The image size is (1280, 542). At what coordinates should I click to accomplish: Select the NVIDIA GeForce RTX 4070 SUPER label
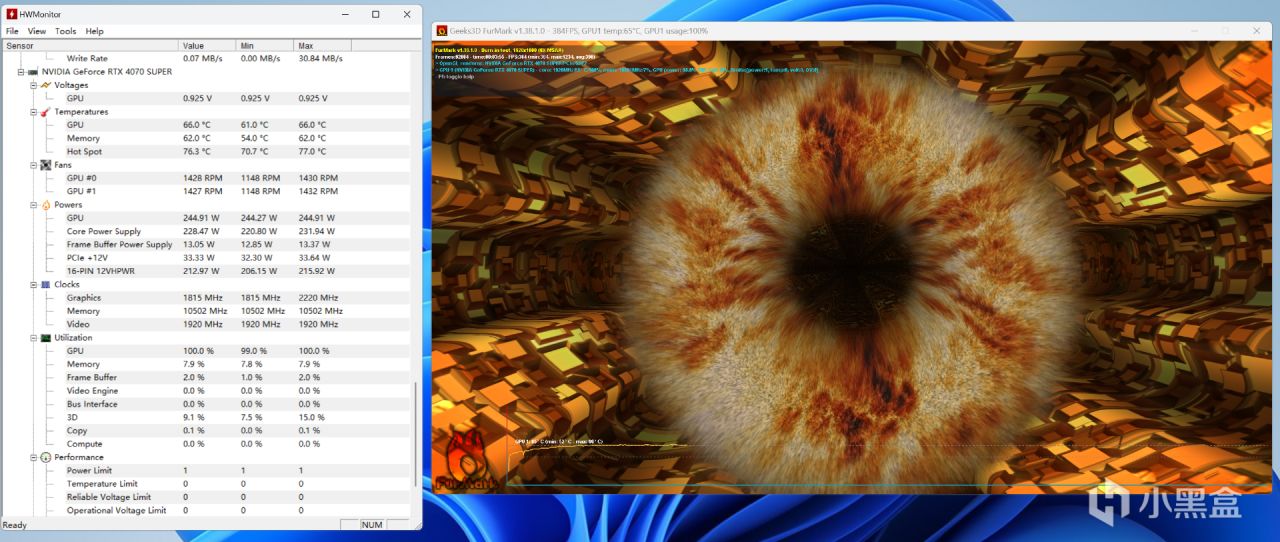point(107,72)
